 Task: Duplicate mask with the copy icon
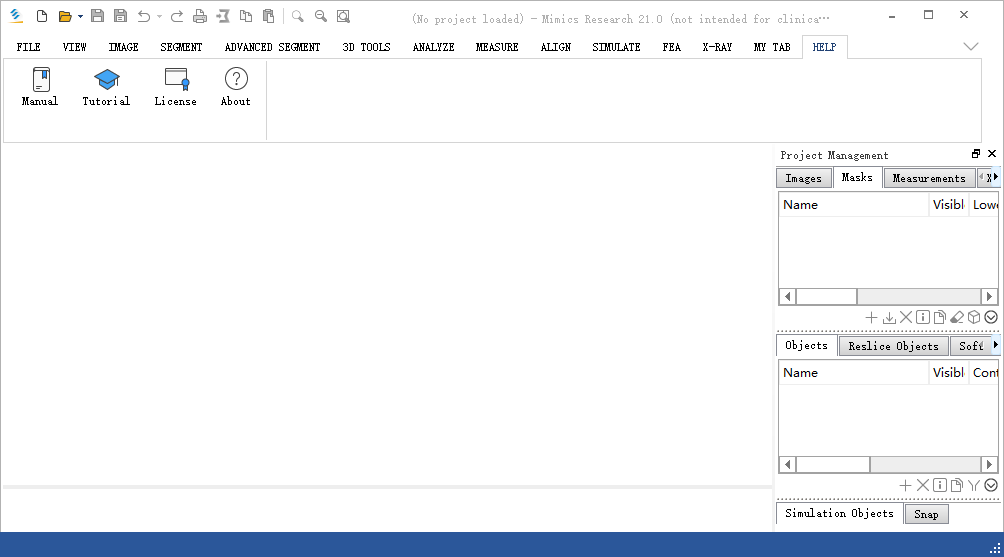tap(939, 318)
